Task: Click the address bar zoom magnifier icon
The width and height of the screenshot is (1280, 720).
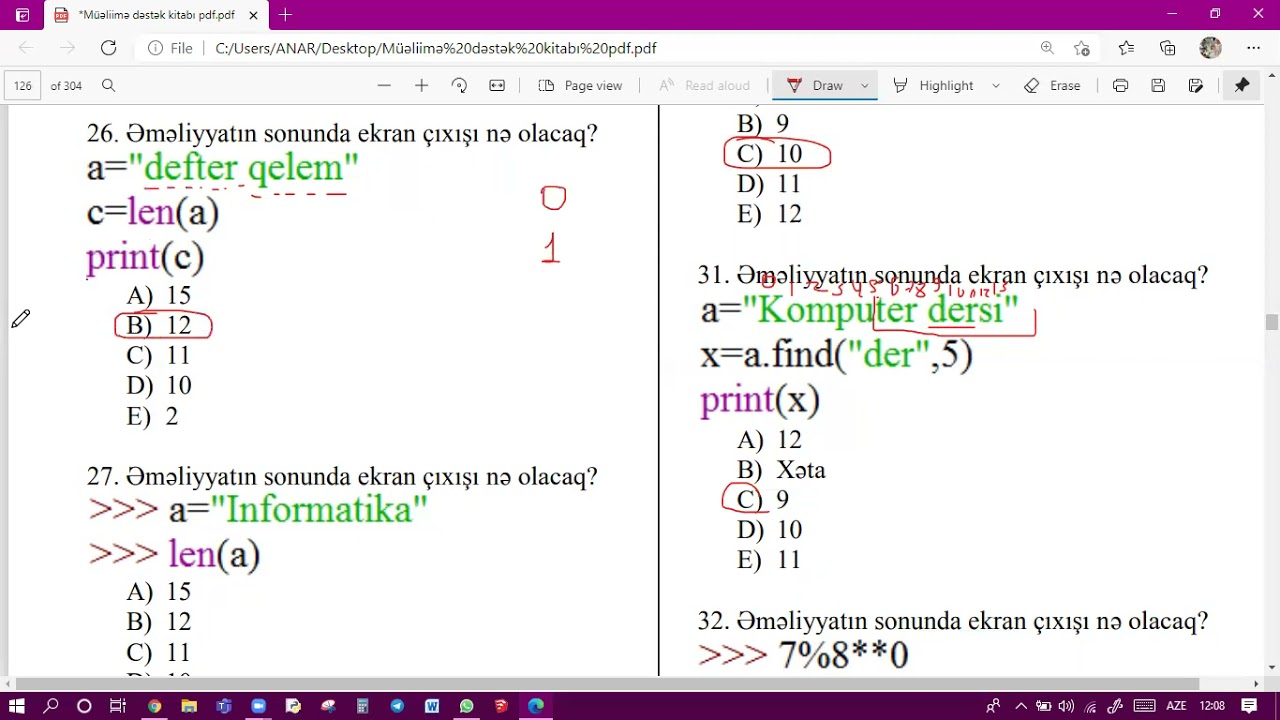Action: click(1047, 48)
